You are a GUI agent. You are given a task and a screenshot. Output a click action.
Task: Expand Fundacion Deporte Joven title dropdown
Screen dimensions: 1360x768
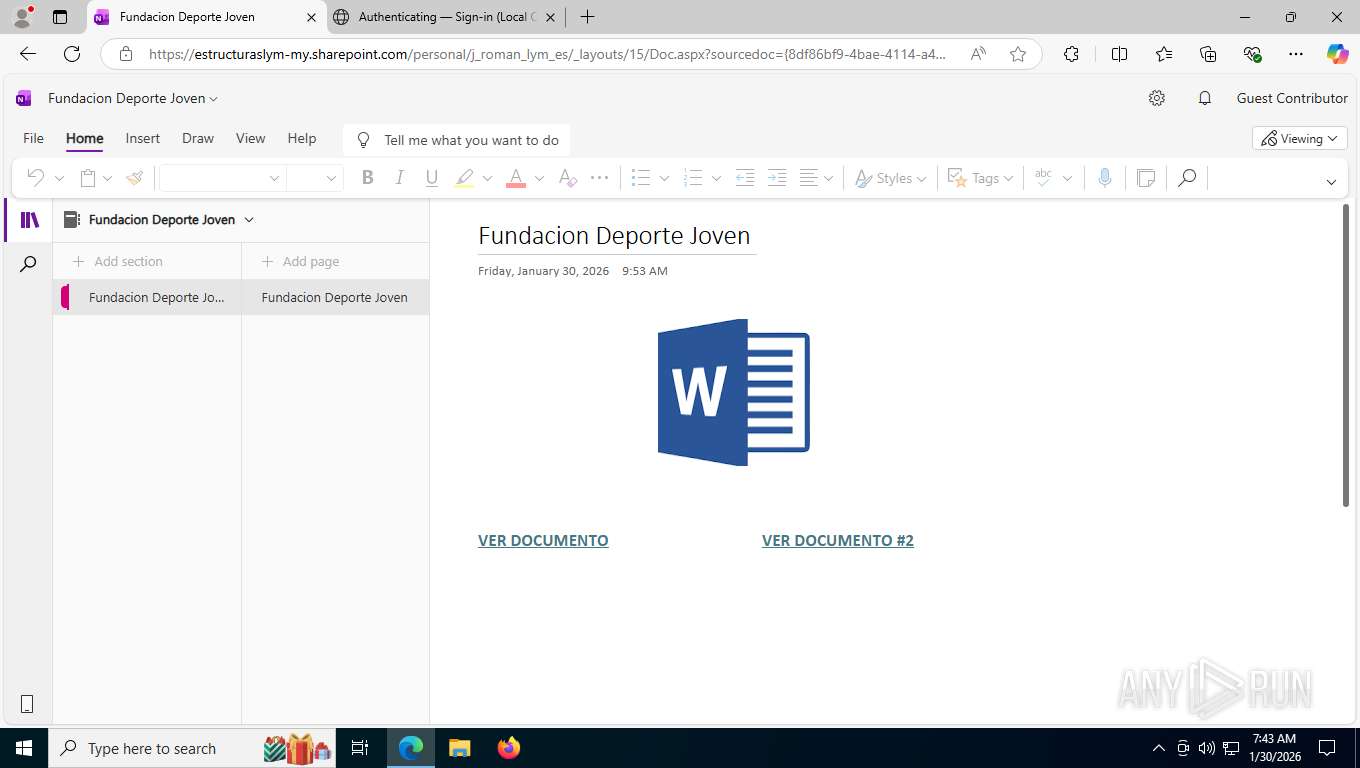[133, 98]
